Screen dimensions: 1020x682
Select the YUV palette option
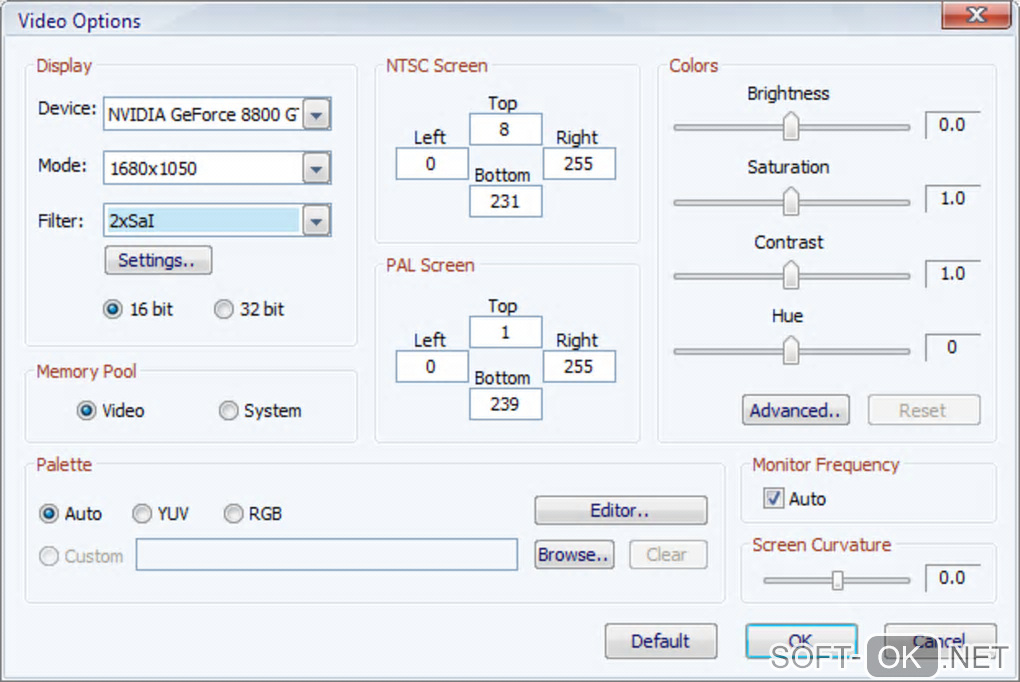point(142,514)
